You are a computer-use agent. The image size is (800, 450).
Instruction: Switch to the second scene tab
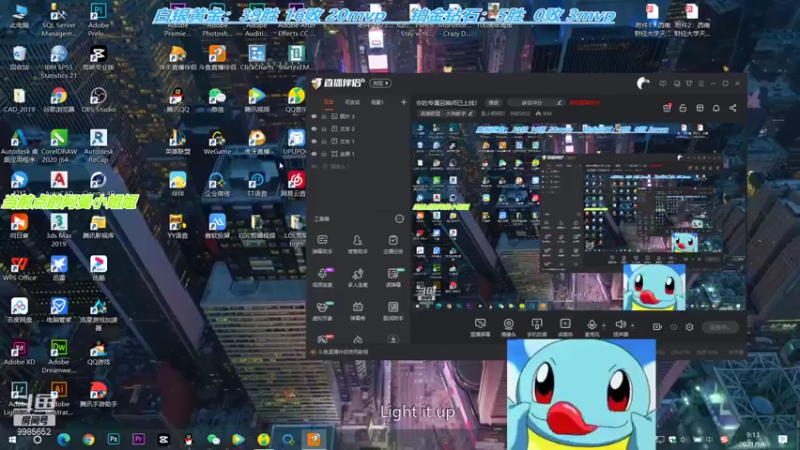click(x=352, y=103)
